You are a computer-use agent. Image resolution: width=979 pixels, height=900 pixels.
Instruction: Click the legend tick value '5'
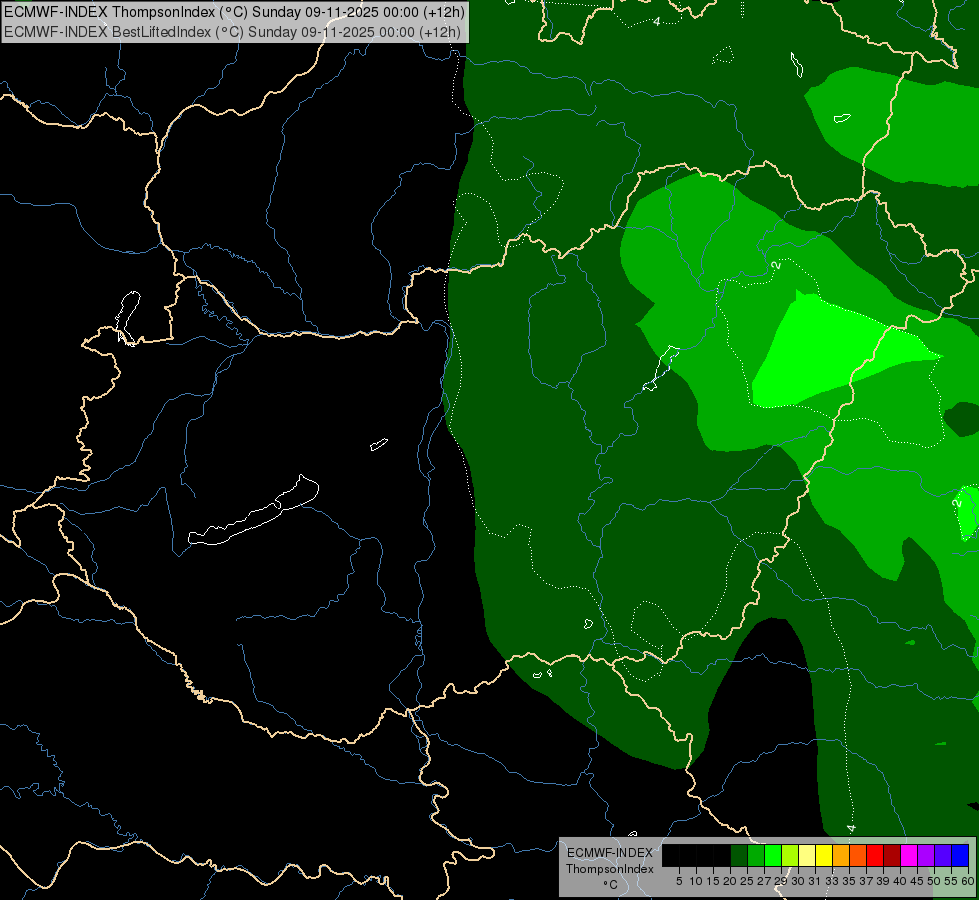coord(679,881)
